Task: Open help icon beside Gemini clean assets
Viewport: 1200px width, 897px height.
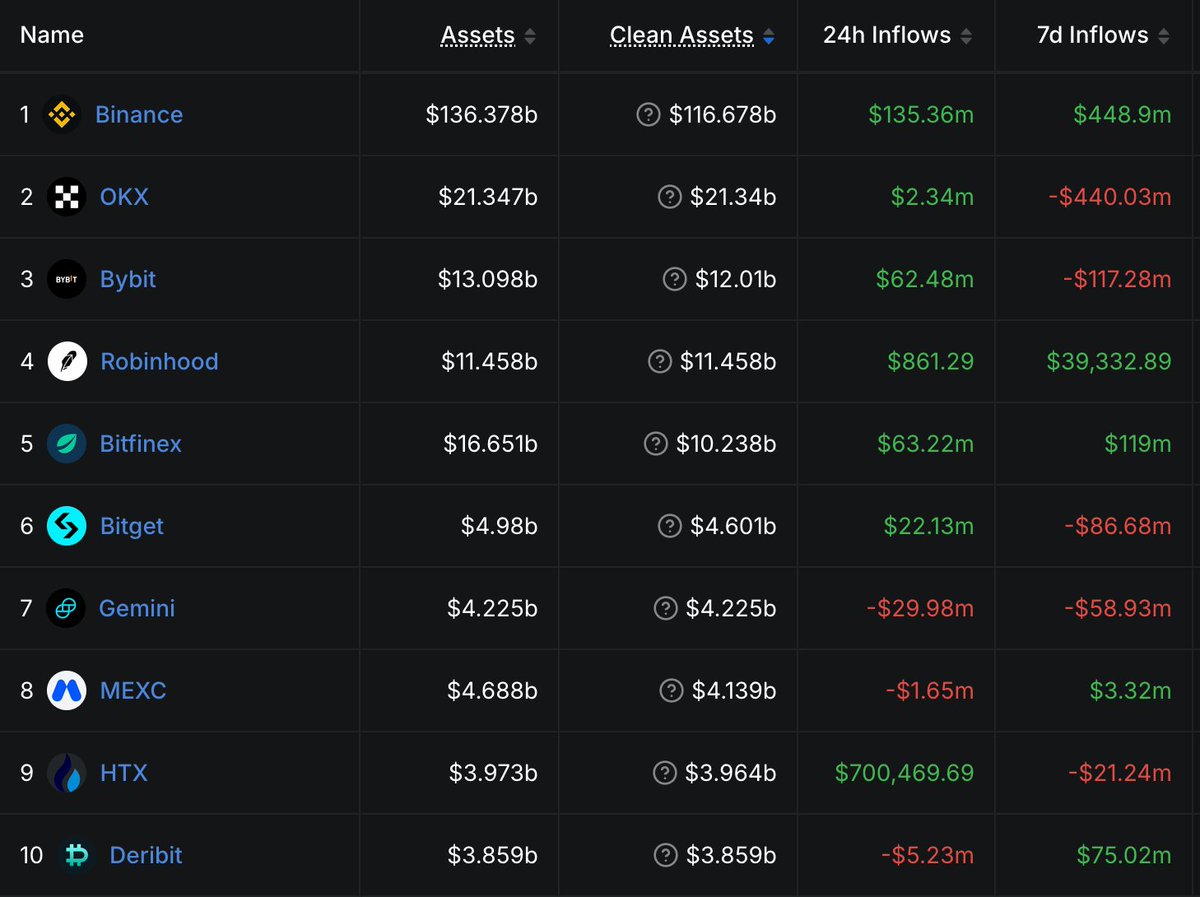Action: tap(665, 608)
